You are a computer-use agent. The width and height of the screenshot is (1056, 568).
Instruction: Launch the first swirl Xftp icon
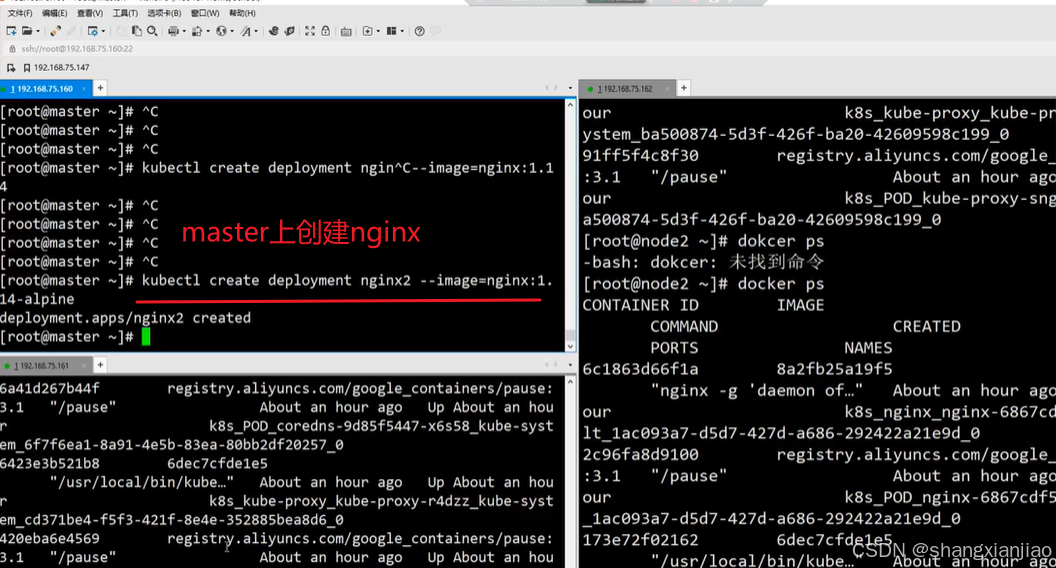click(x=273, y=31)
